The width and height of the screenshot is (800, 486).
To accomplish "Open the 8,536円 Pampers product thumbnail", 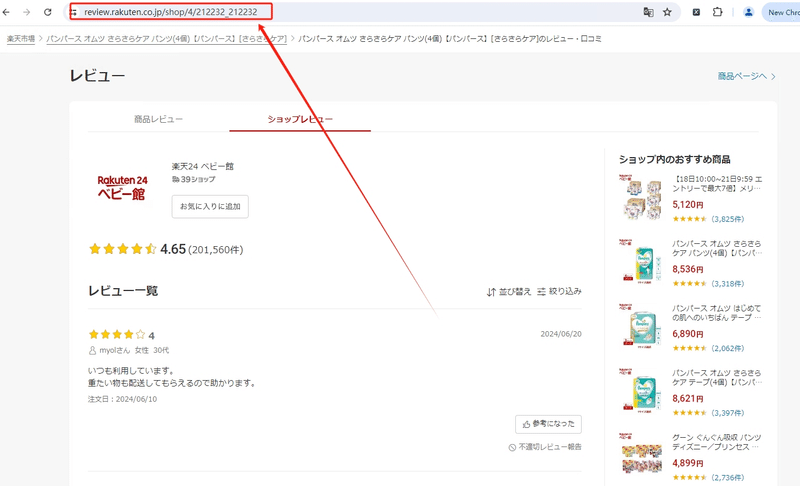I will [641, 262].
